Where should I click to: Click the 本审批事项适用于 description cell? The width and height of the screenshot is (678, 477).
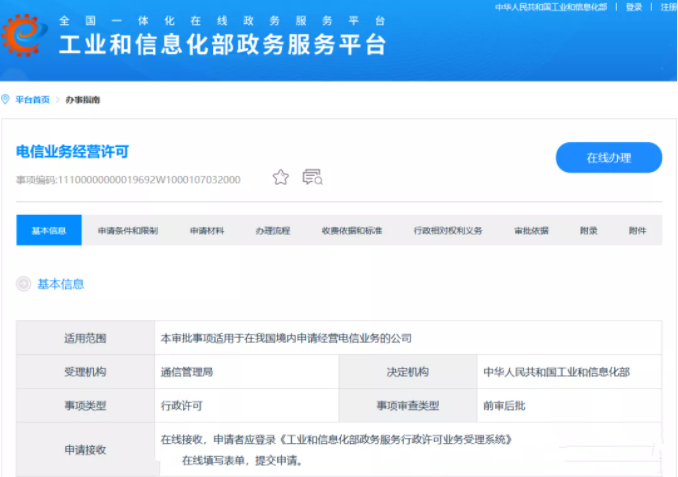tap(408, 338)
